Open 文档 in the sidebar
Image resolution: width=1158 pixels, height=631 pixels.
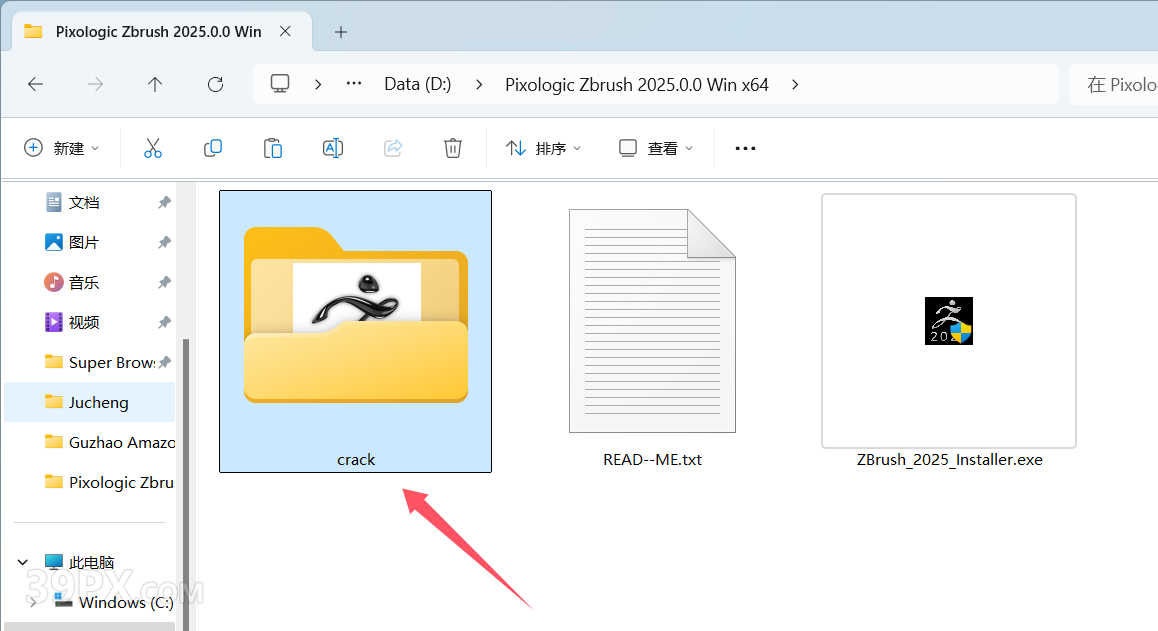pos(84,202)
